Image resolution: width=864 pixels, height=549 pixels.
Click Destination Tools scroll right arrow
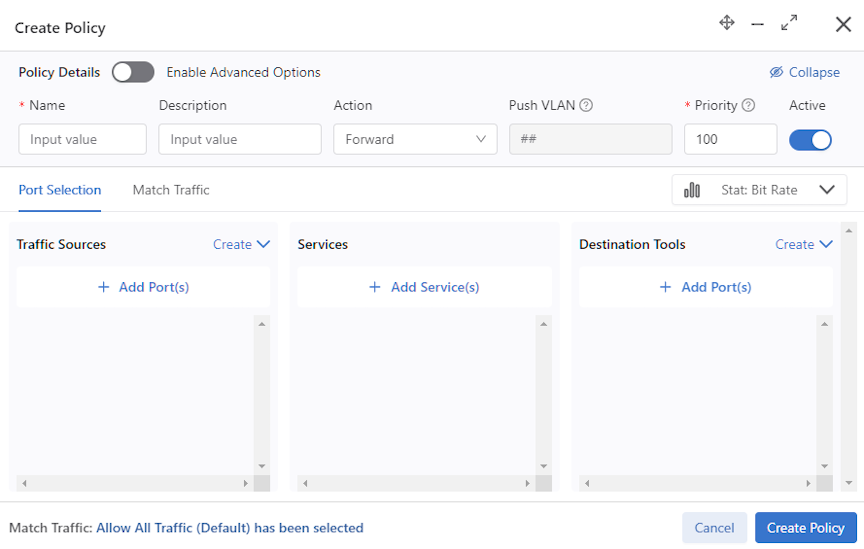point(808,483)
